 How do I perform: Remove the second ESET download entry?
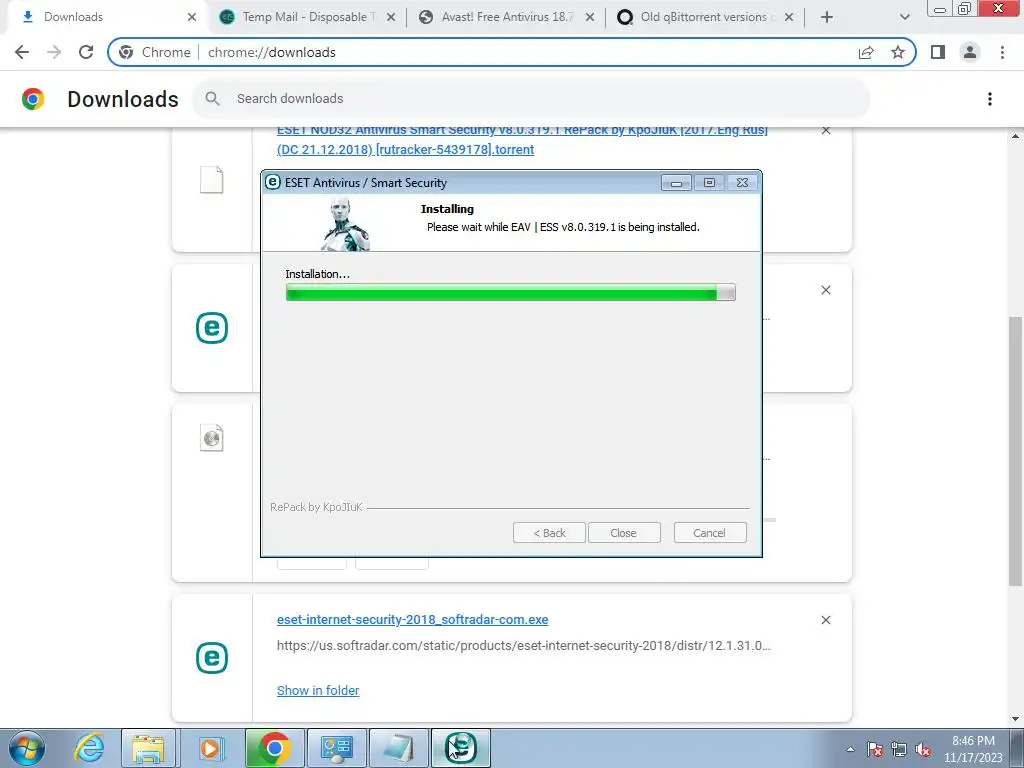point(825,290)
